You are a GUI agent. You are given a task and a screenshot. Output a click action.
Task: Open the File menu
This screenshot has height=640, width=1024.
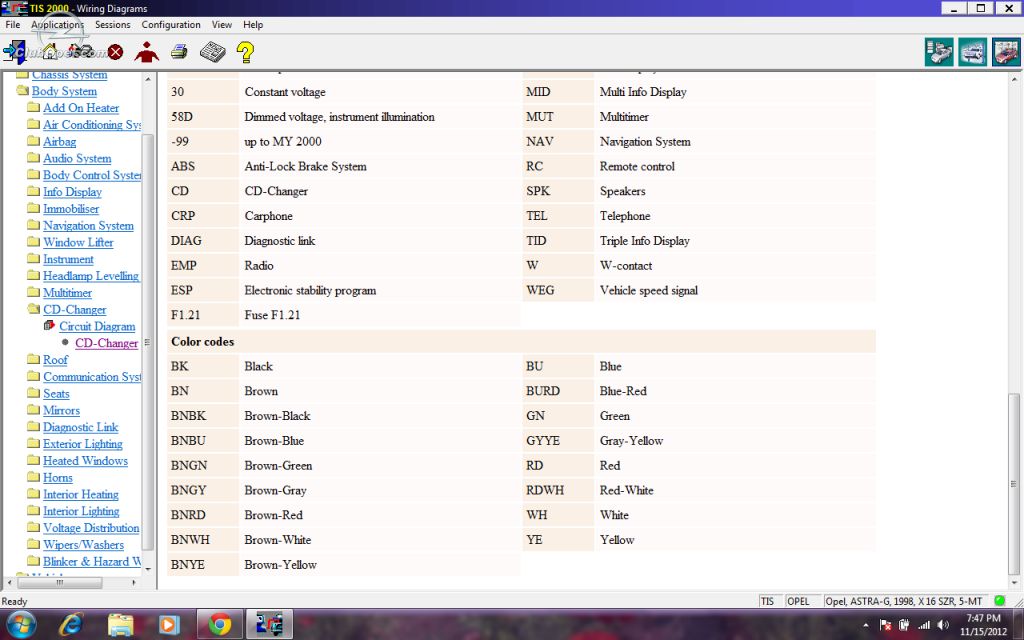point(12,24)
